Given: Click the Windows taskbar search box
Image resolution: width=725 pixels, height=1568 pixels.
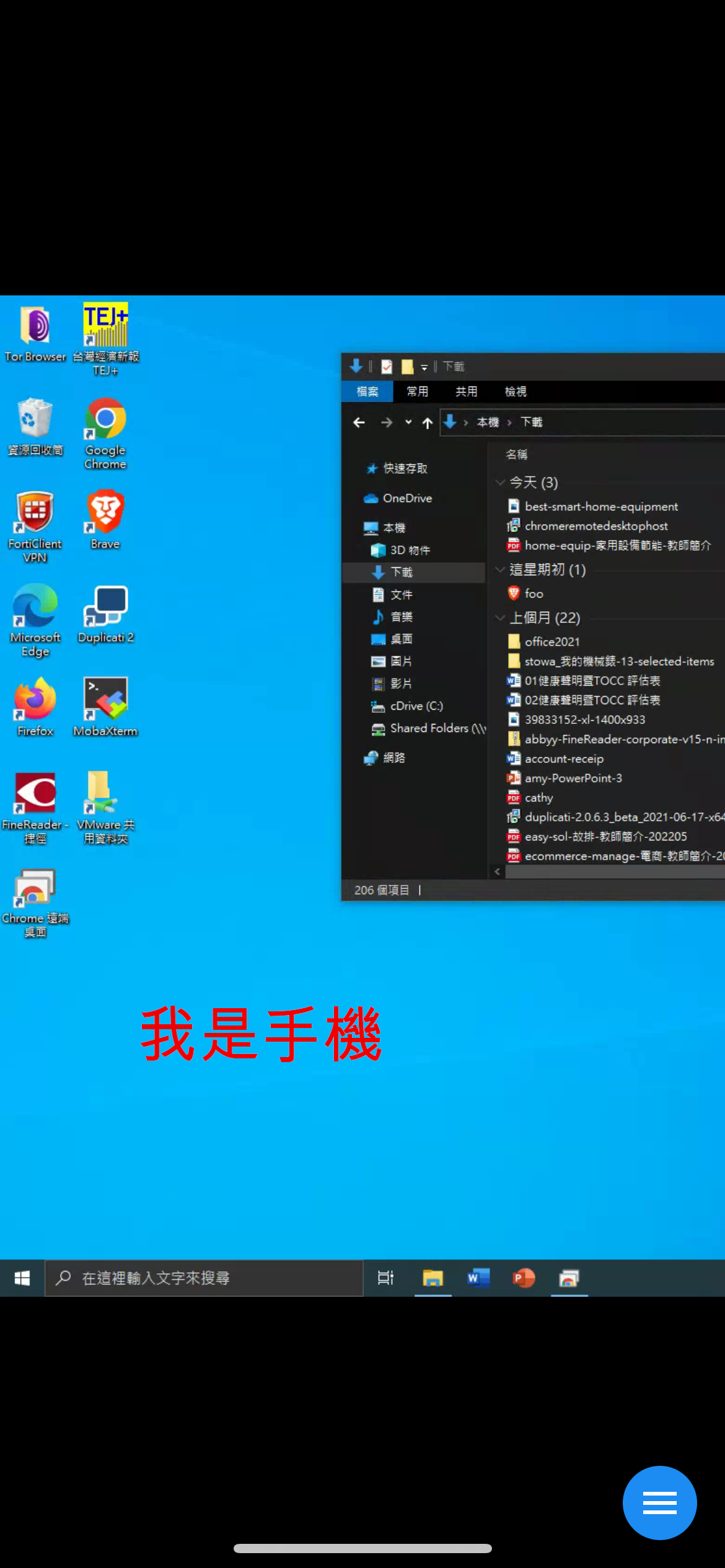Looking at the screenshot, I should (204, 1278).
